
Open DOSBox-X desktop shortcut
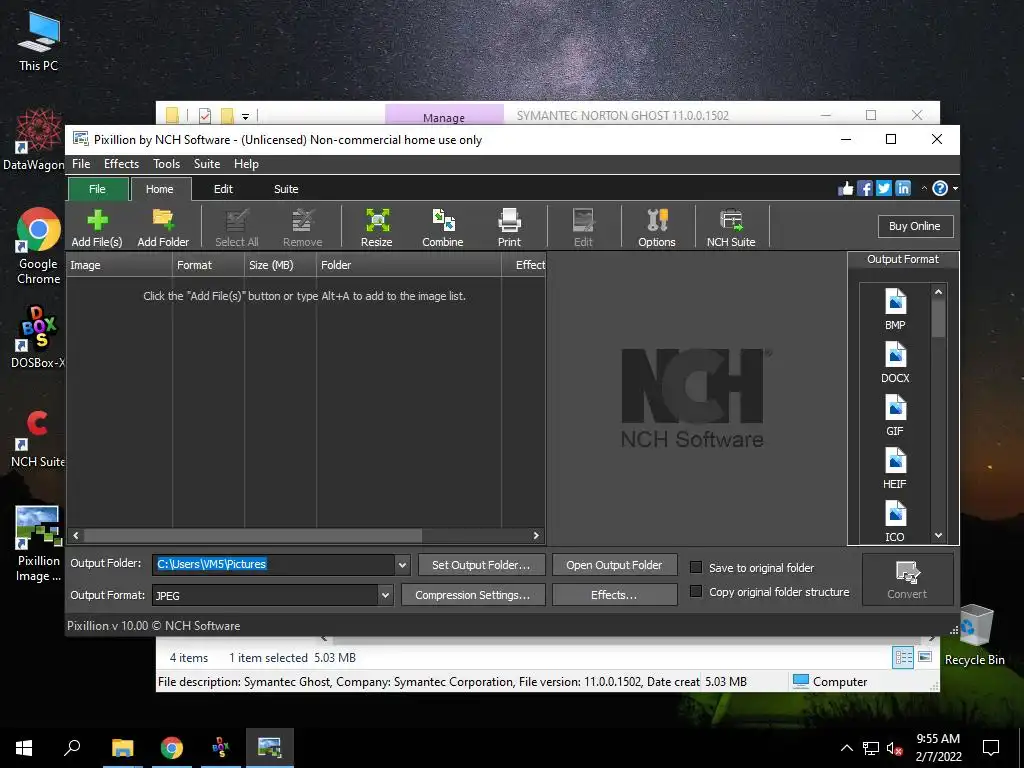[39, 337]
